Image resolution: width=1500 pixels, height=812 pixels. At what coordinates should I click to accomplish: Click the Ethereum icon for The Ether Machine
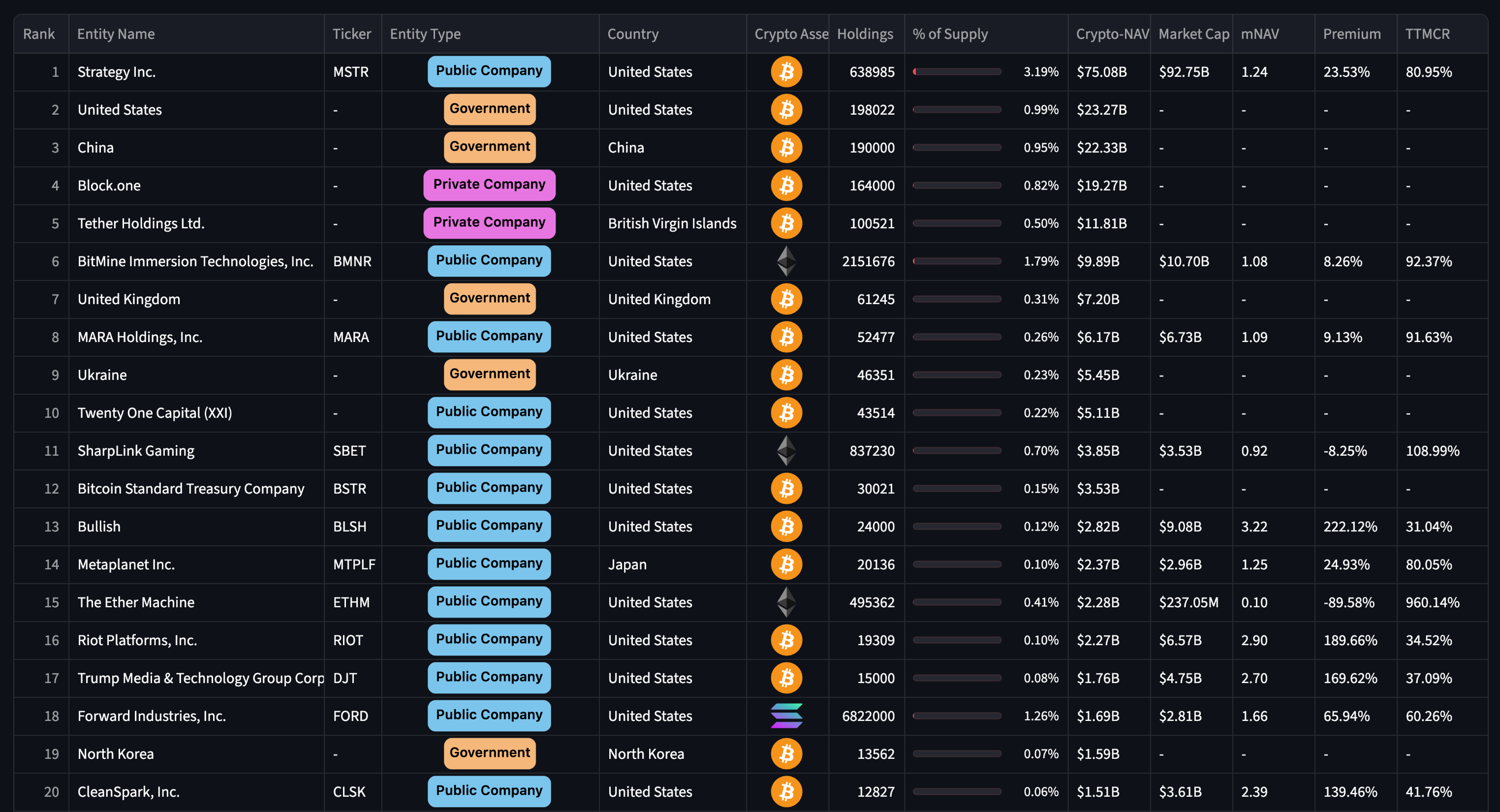point(786,602)
